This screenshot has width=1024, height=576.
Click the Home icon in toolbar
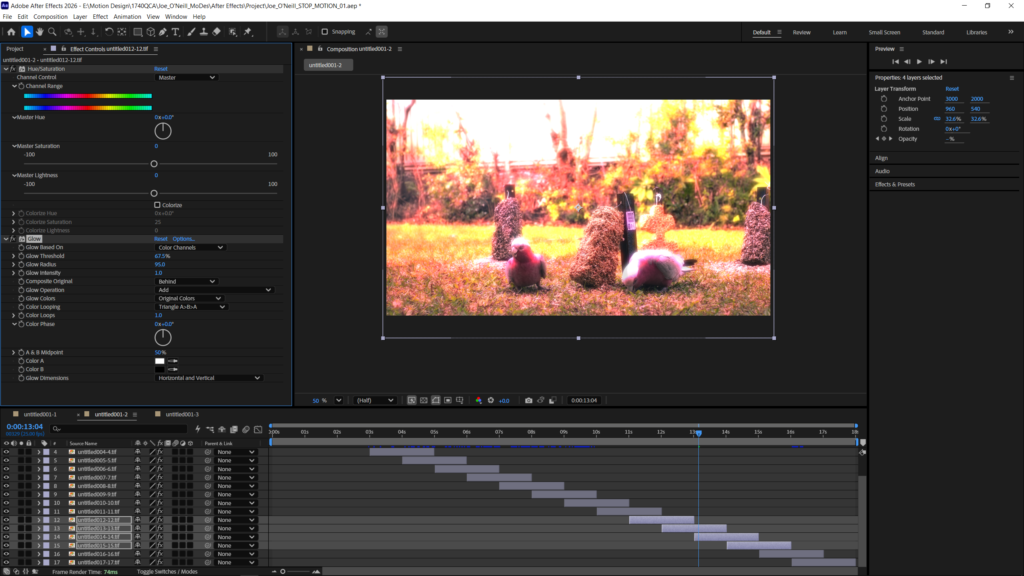point(11,31)
